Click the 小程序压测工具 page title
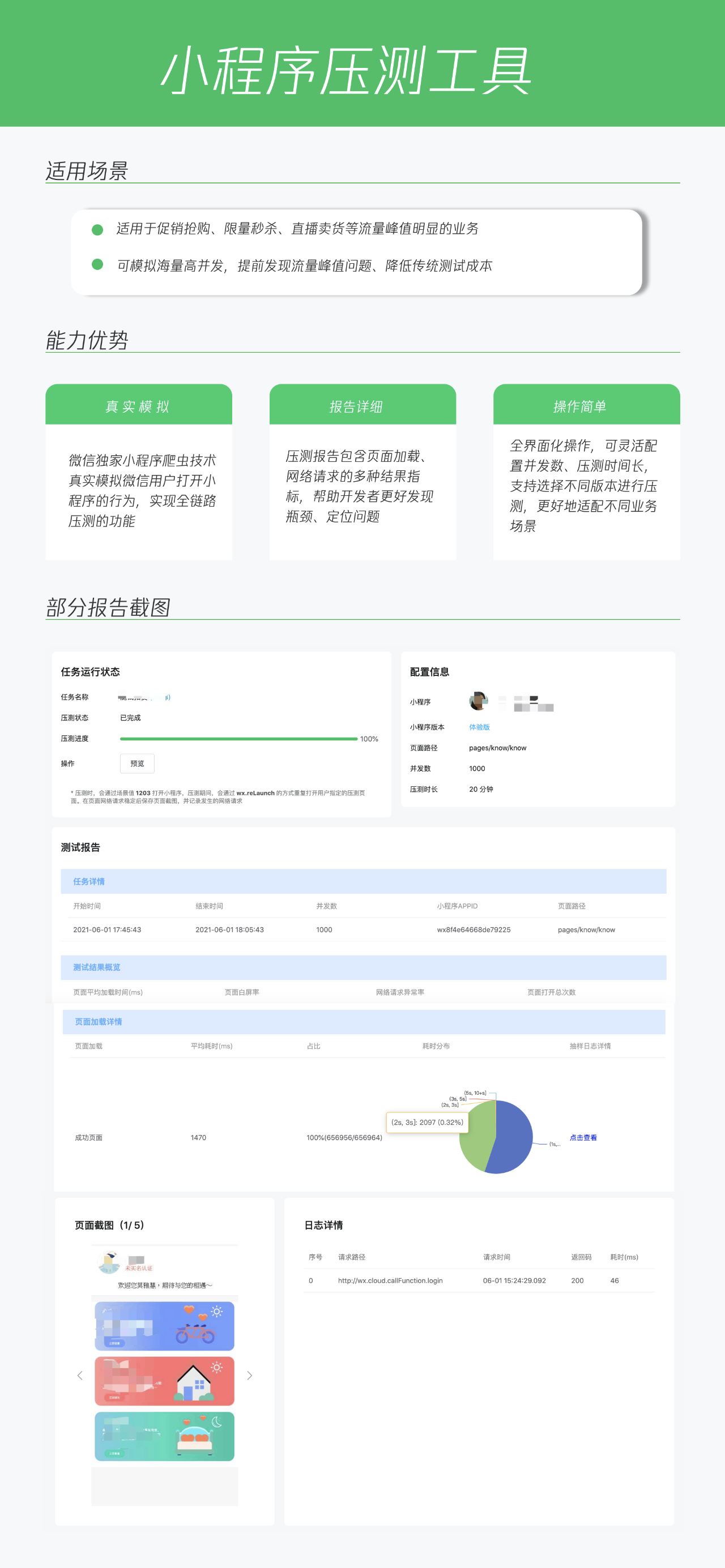Viewport: 725px width, 1568px height. (346, 70)
